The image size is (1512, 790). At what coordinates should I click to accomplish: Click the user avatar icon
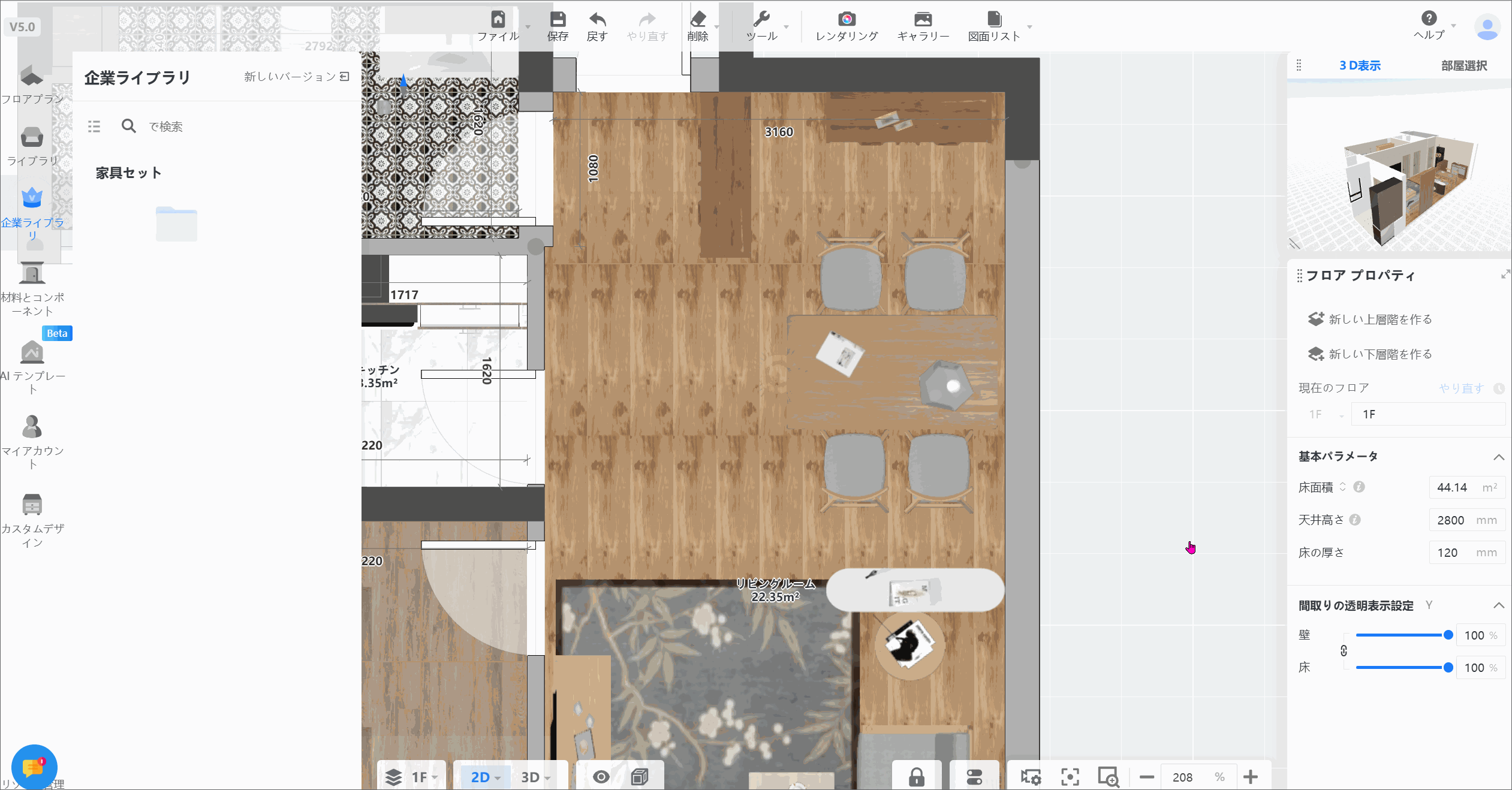tap(1487, 27)
